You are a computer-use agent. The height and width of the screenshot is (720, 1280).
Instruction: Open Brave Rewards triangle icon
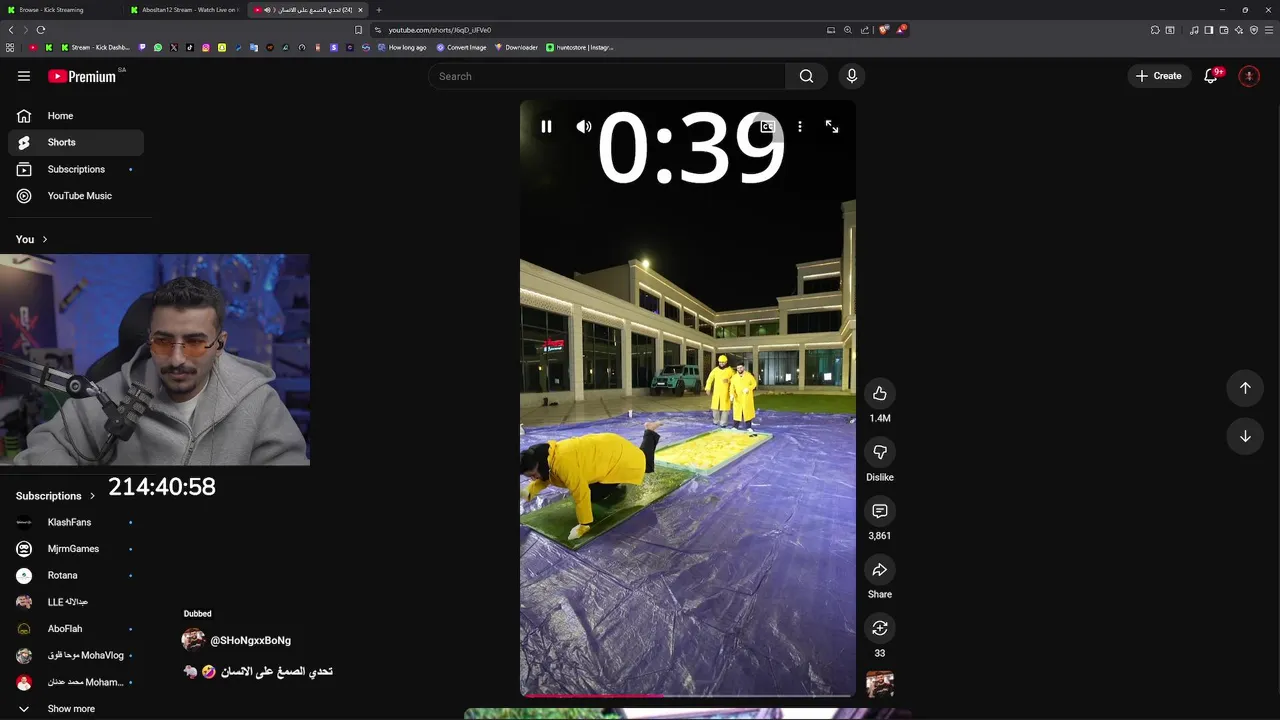901,30
